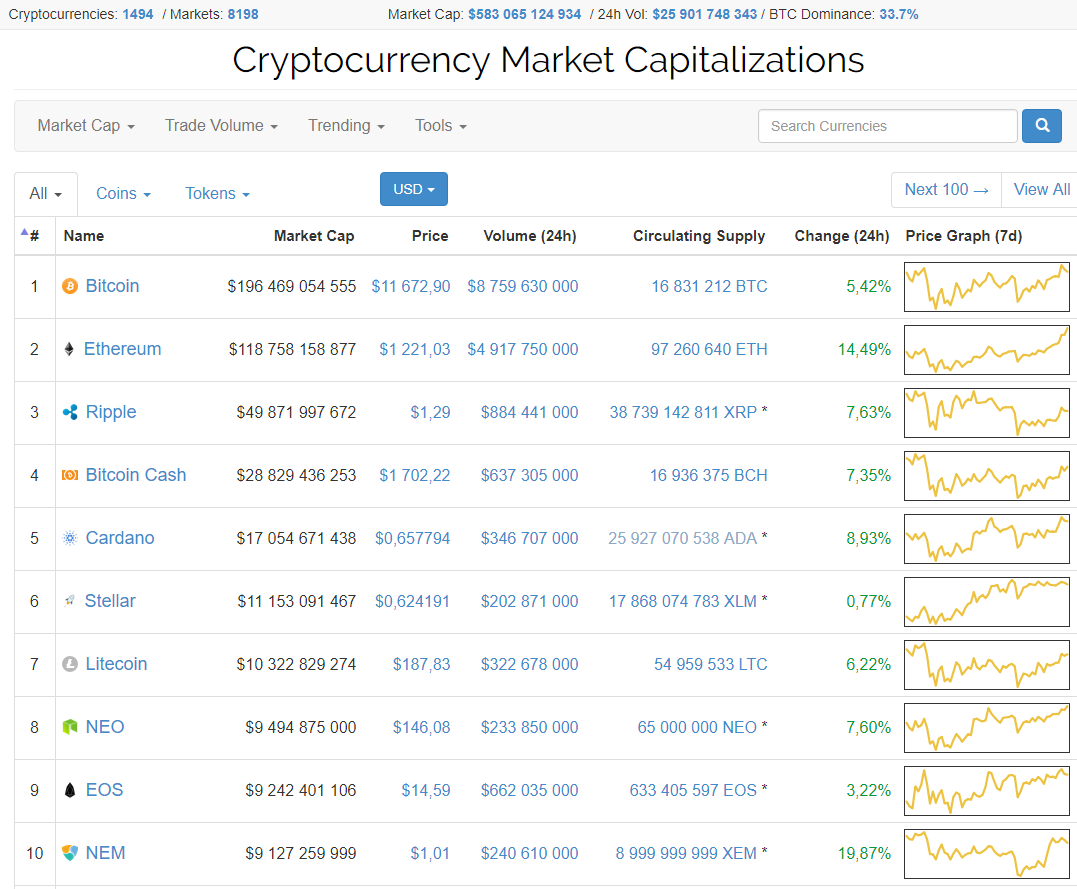Open the Stellar coin page link
This screenshot has height=889, width=1077.
click(110, 601)
